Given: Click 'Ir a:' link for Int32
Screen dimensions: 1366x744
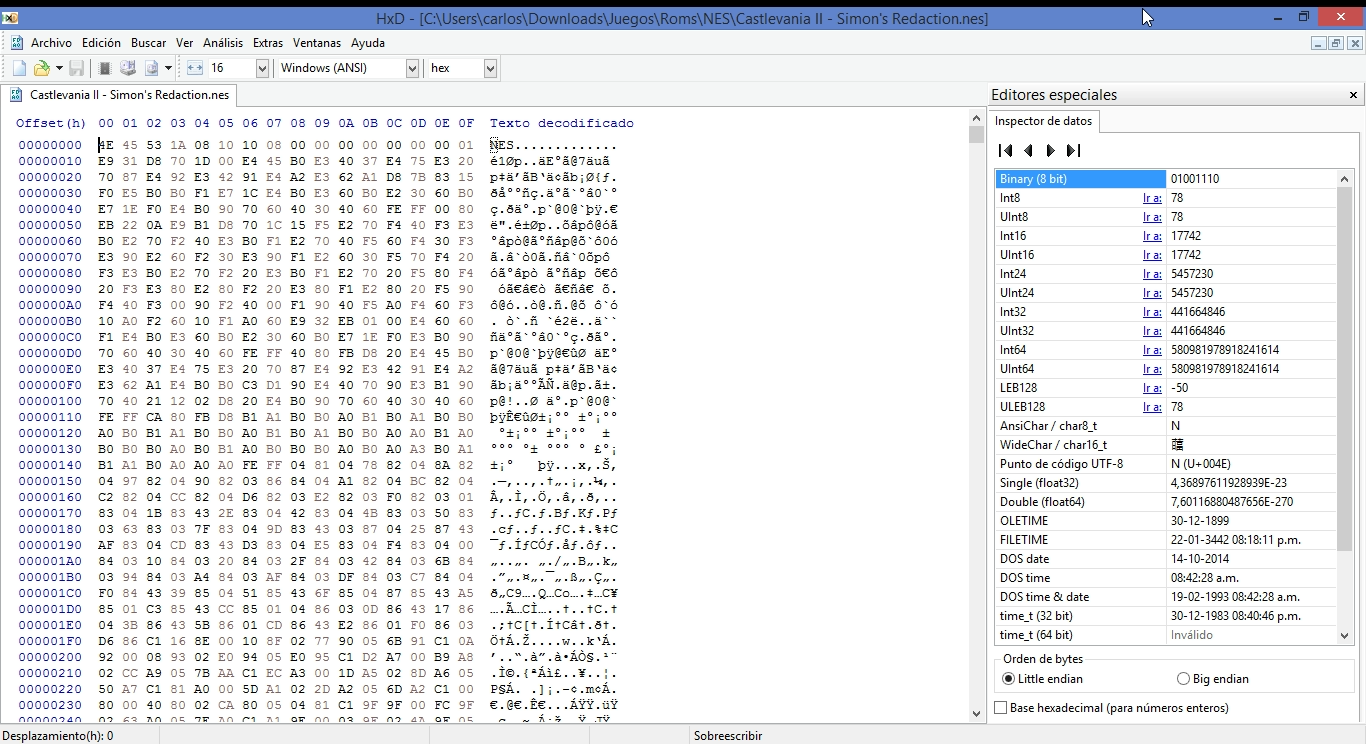Looking at the screenshot, I should pos(1152,312).
